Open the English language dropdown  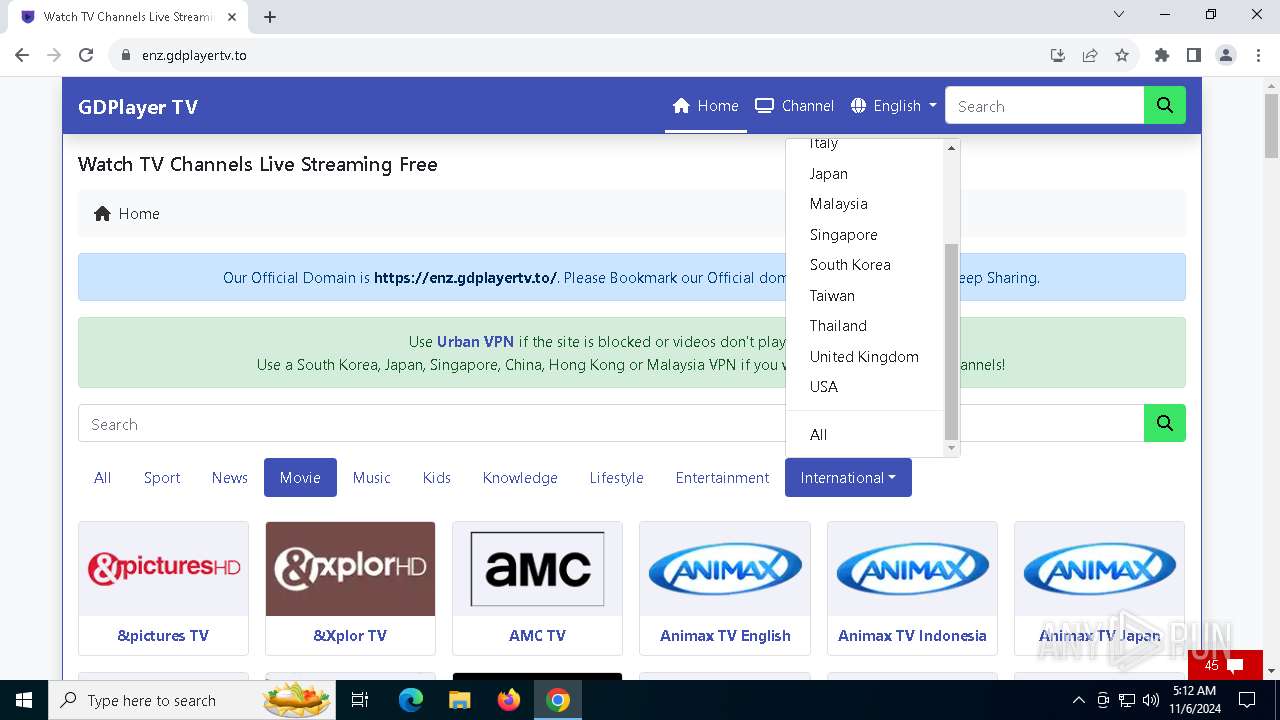[894, 106]
